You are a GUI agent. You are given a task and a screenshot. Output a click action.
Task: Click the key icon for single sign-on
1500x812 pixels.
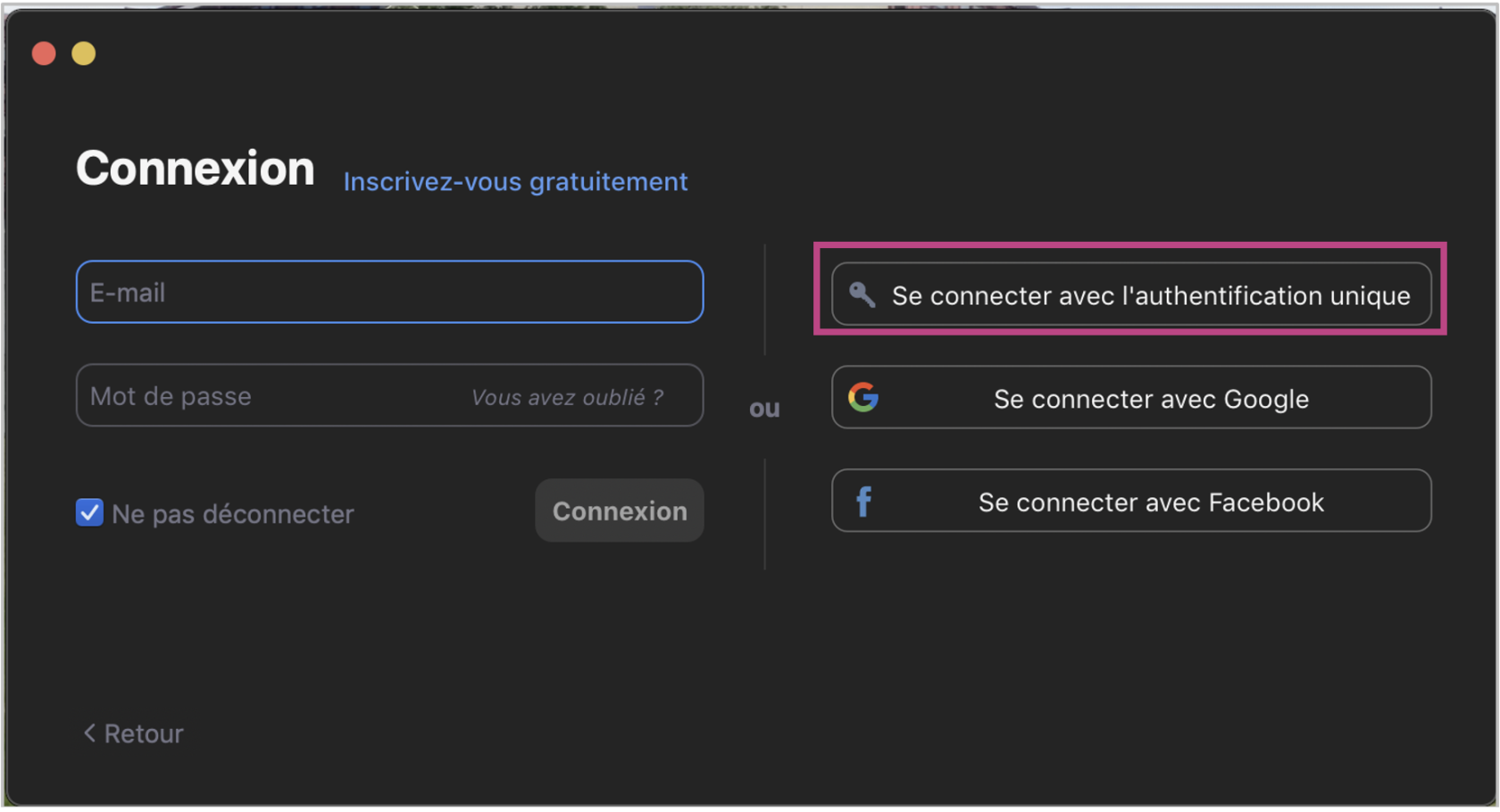(x=862, y=294)
